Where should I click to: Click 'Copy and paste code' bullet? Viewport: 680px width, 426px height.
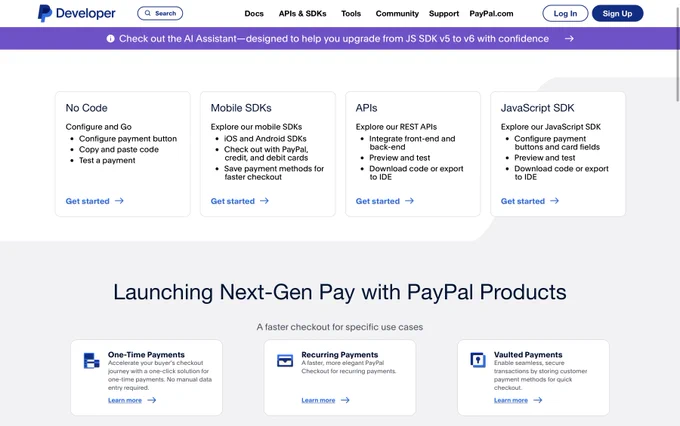(x=119, y=149)
